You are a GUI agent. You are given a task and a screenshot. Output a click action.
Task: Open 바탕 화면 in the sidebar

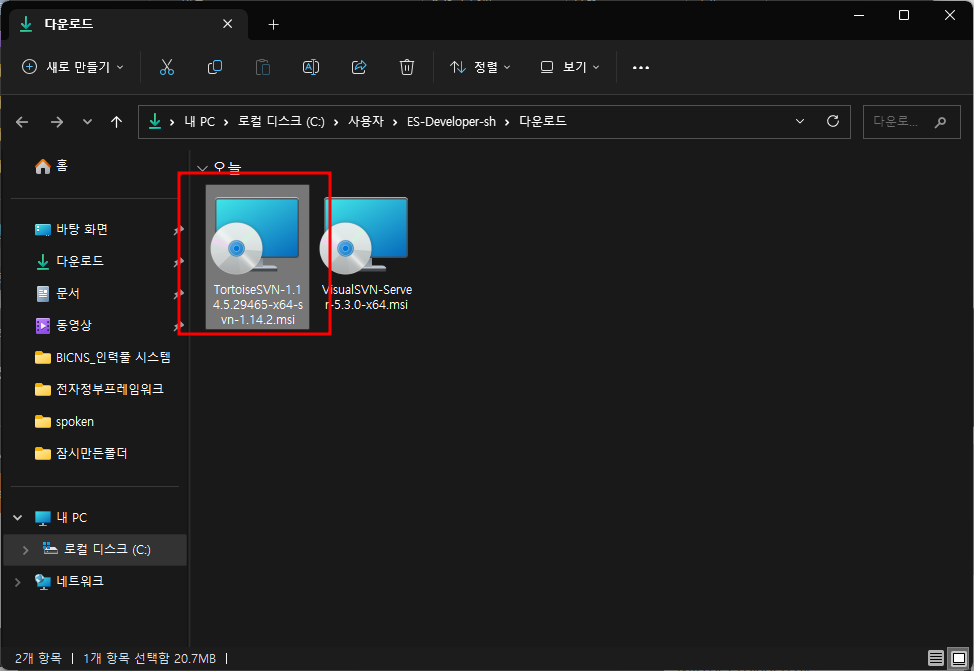(71, 229)
